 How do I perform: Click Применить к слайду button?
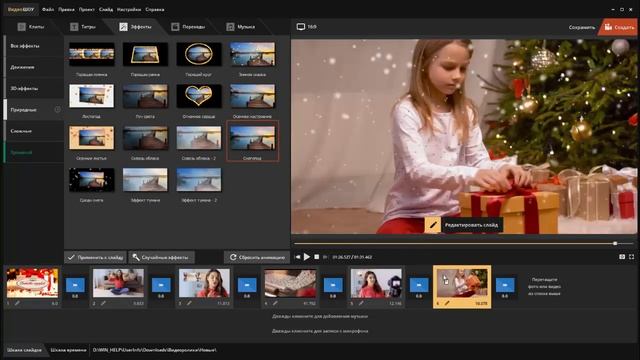click(96, 257)
